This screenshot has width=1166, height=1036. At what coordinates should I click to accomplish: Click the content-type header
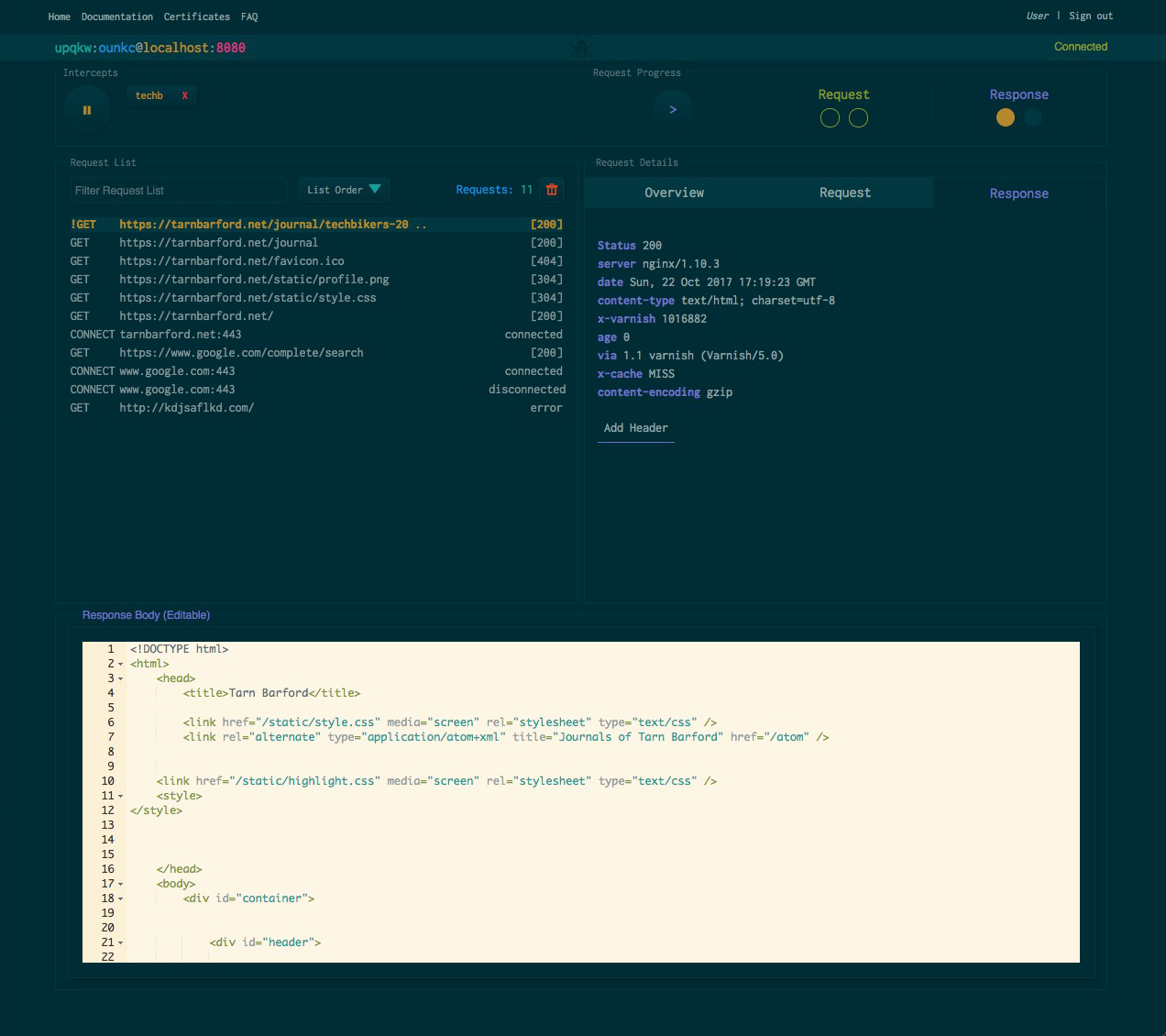716,301
